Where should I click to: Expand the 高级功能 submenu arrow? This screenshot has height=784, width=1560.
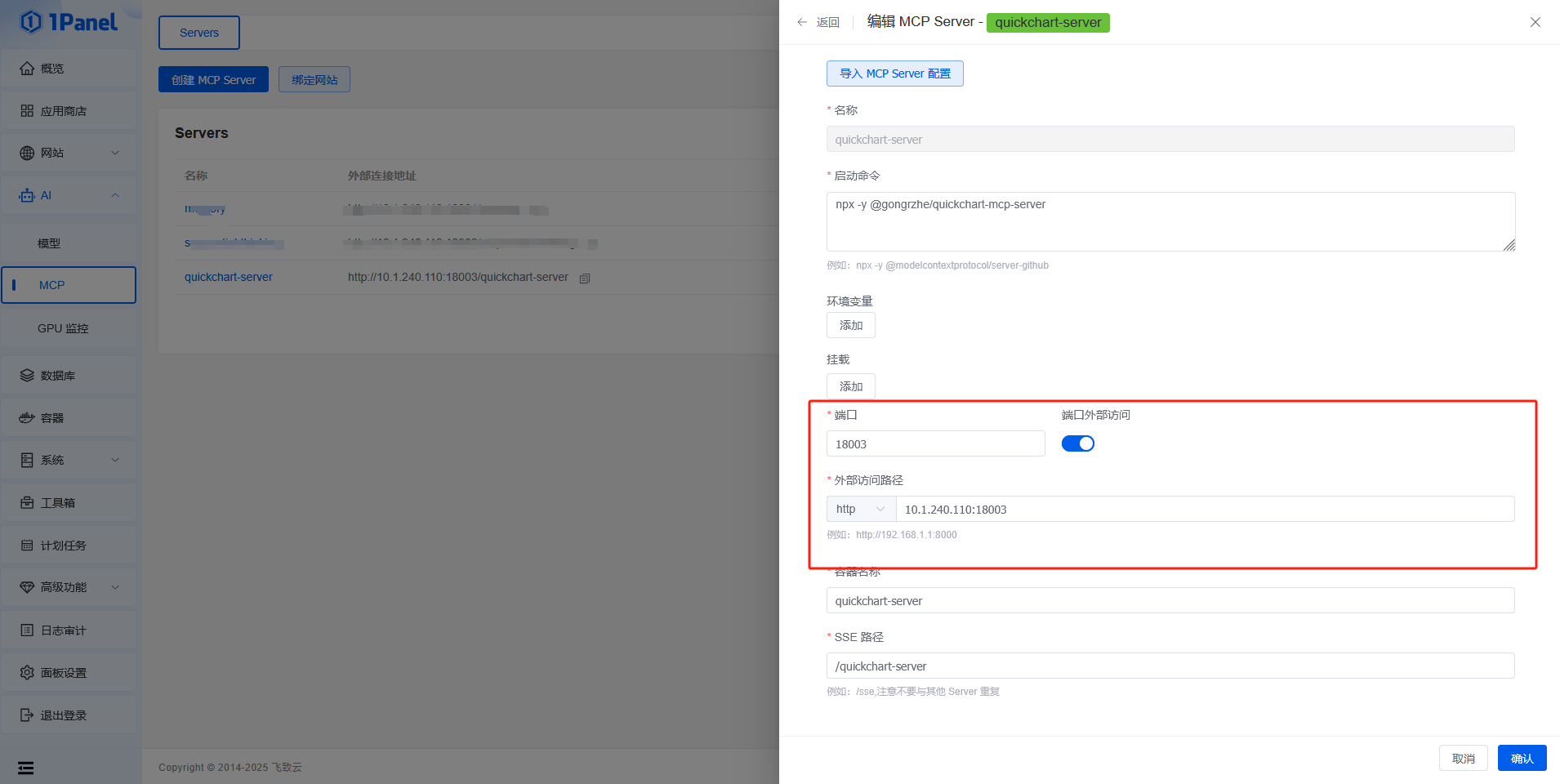pyautogui.click(x=115, y=587)
